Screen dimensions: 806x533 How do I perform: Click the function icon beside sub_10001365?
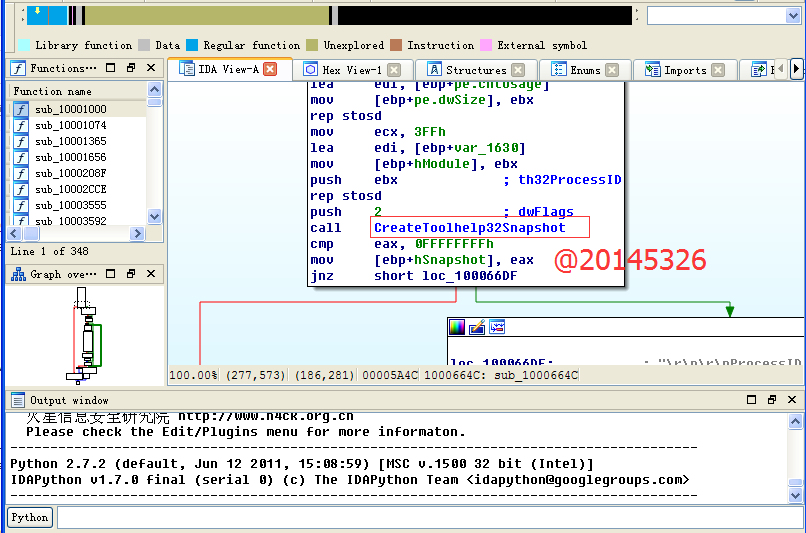(20, 141)
